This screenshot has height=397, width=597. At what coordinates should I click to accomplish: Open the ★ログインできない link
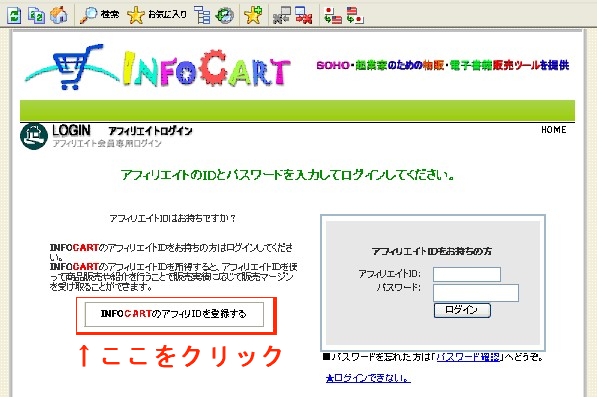coord(368,378)
